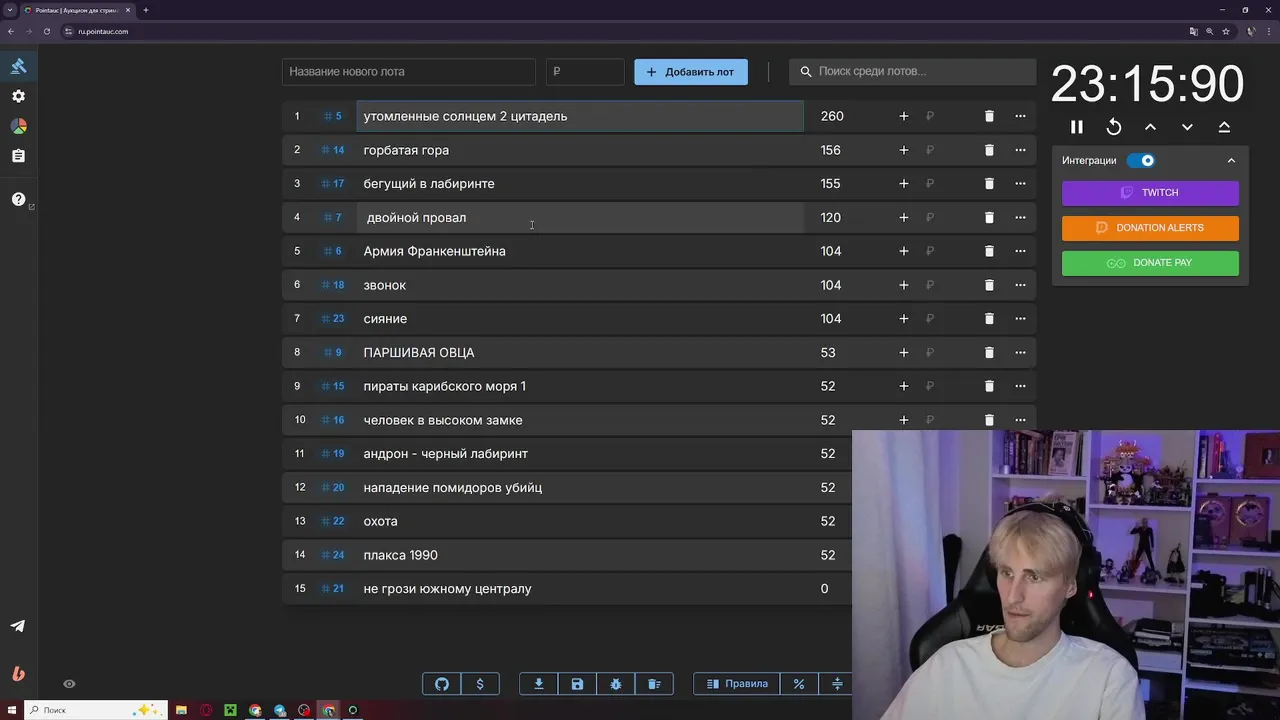Add time with the up arrow

pyautogui.click(x=1150, y=127)
